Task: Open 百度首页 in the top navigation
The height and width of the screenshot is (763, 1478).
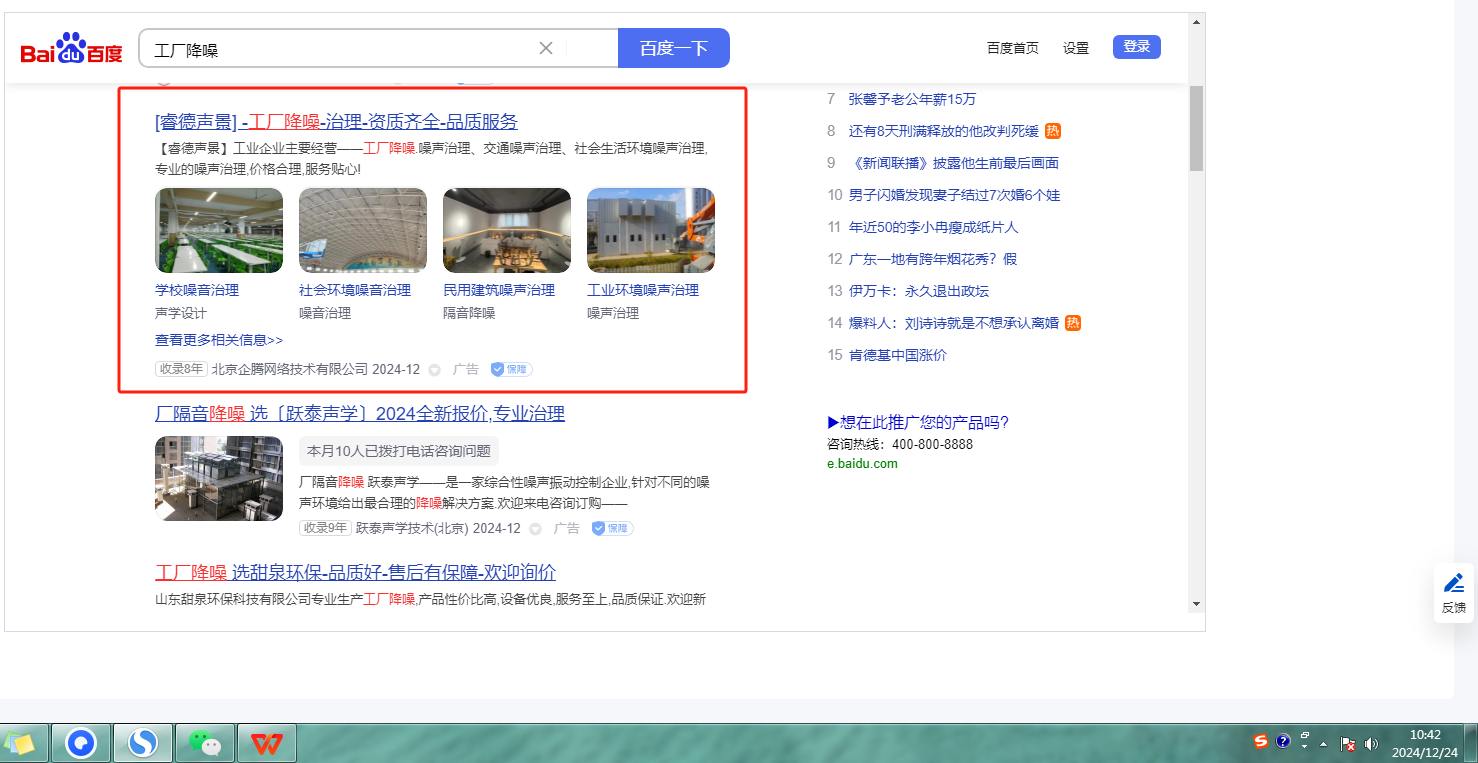Action: [x=1012, y=48]
